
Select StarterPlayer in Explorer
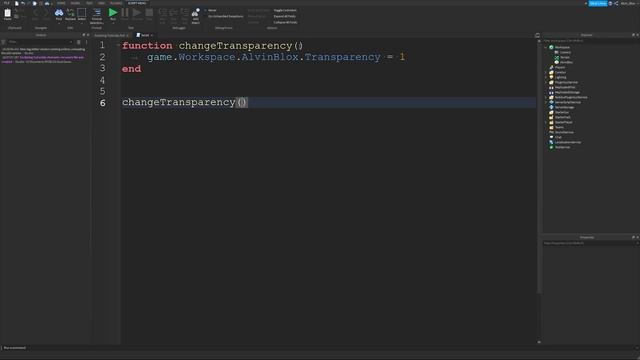pyautogui.click(x=563, y=122)
